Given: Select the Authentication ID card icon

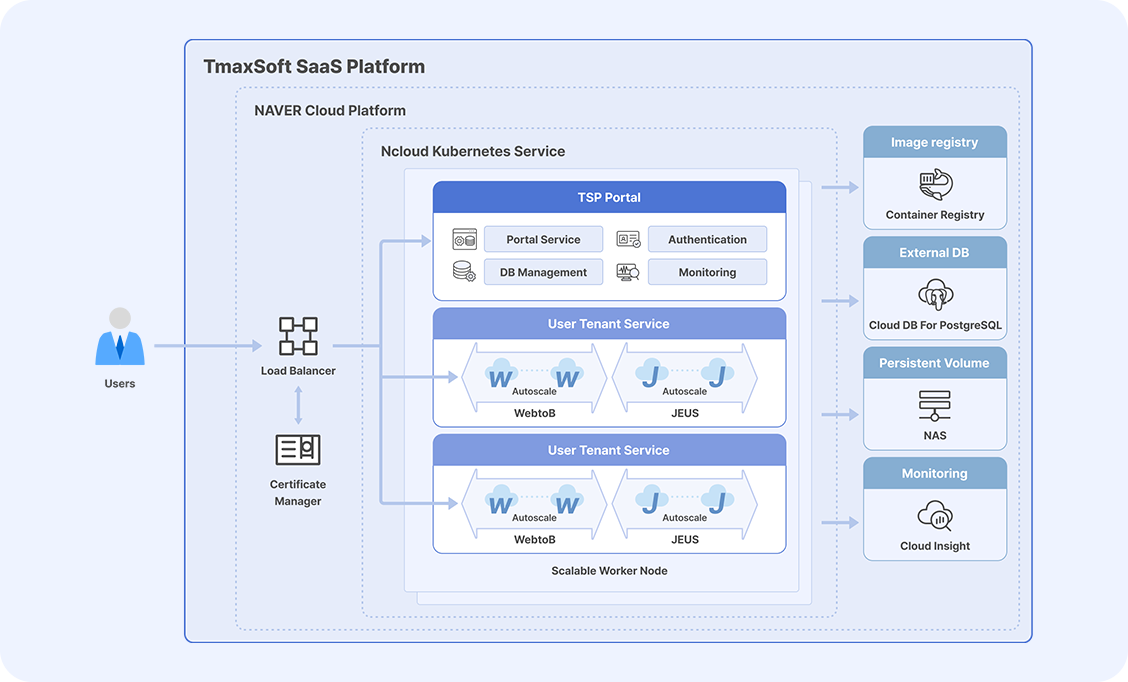Looking at the screenshot, I should (628, 239).
